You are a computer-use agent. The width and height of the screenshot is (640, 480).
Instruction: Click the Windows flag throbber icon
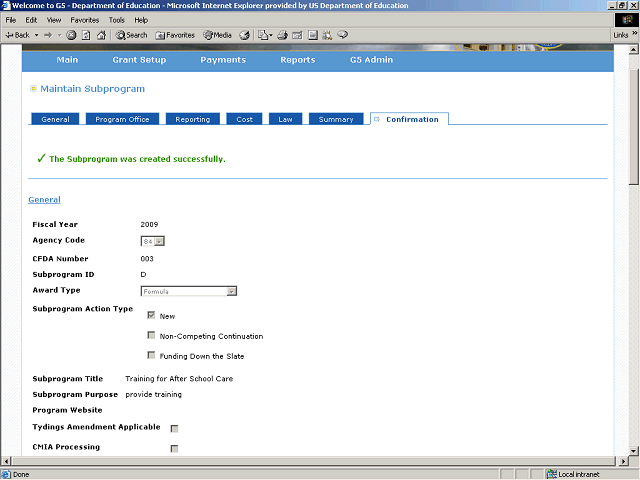(627, 20)
